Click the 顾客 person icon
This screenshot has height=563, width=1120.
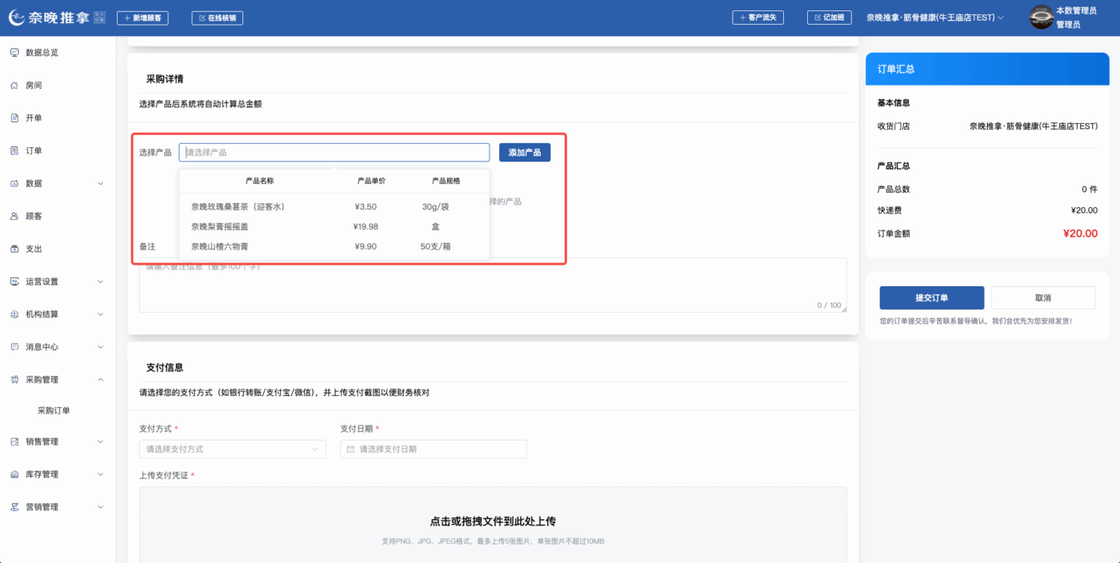pyautogui.click(x=14, y=216)
